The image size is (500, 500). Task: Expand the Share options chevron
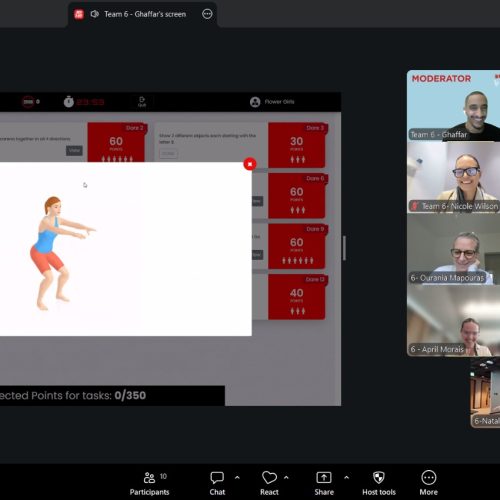pos(347,478)
